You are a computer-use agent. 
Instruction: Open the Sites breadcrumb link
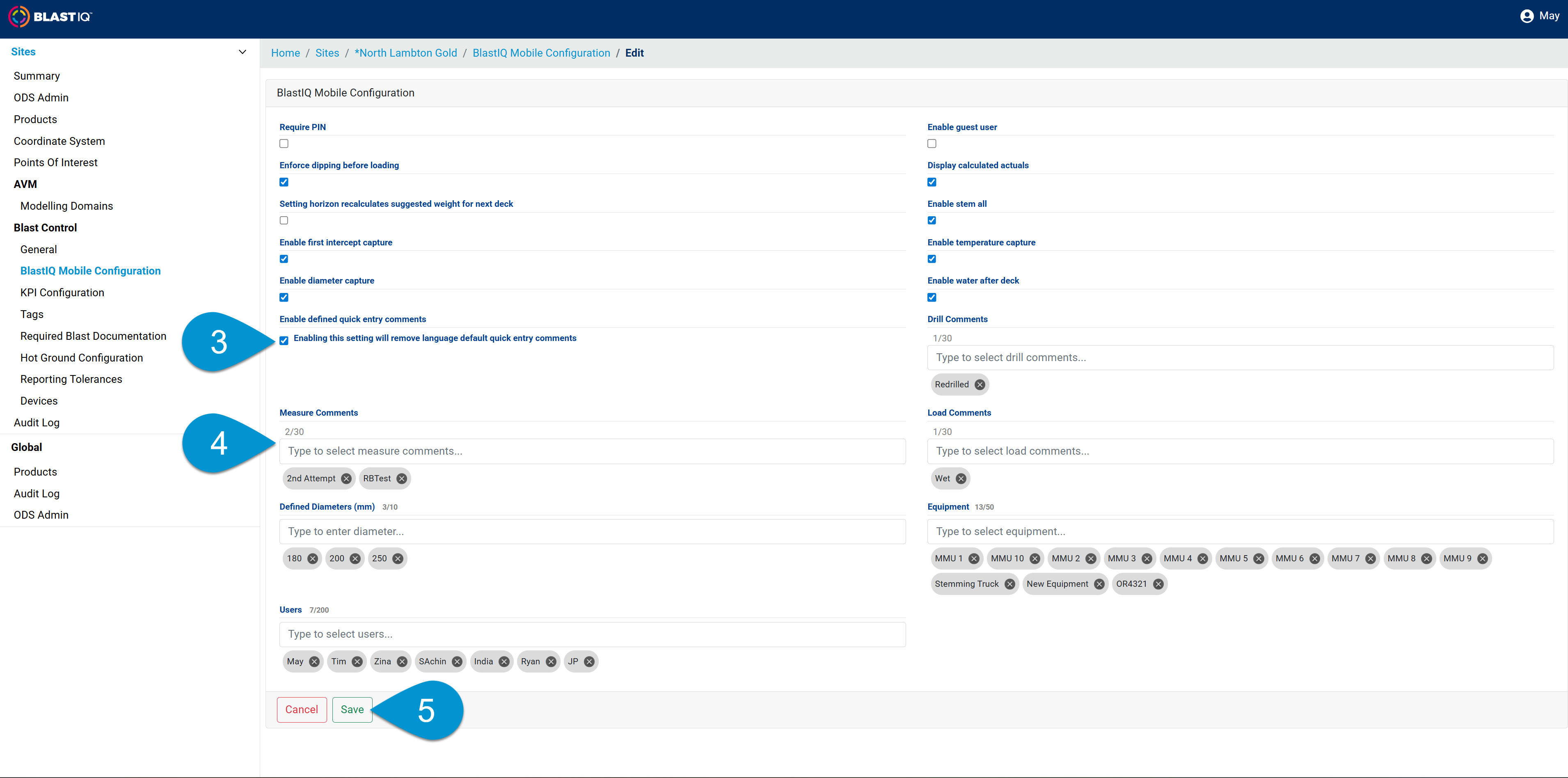coord(327,53)
